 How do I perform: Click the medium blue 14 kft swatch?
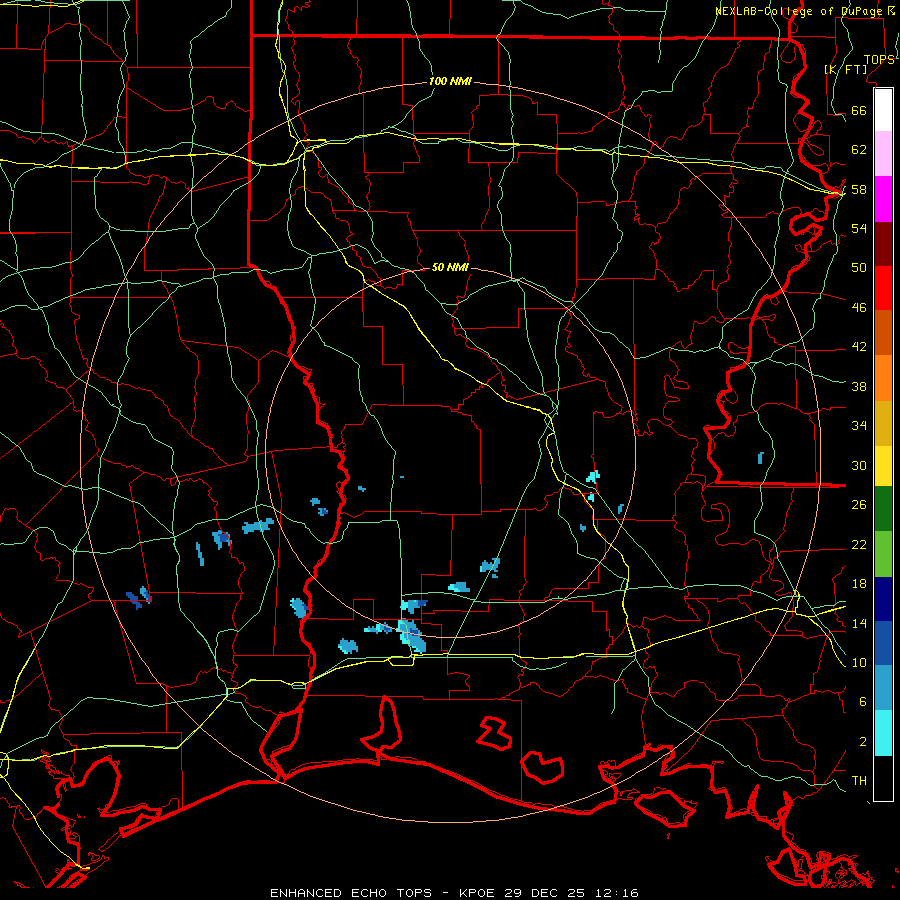coord(883,643)
